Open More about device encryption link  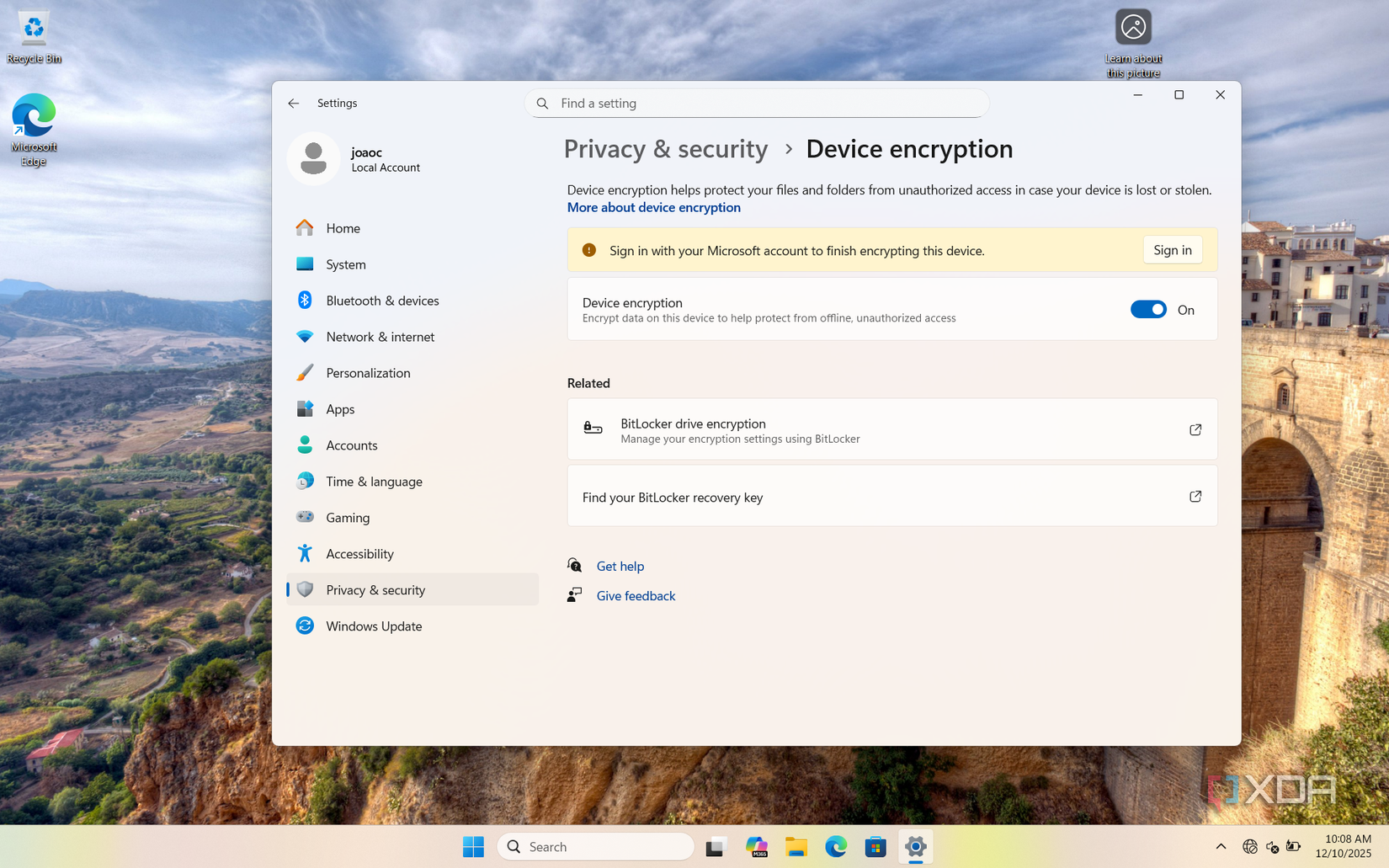pos(653,207)
